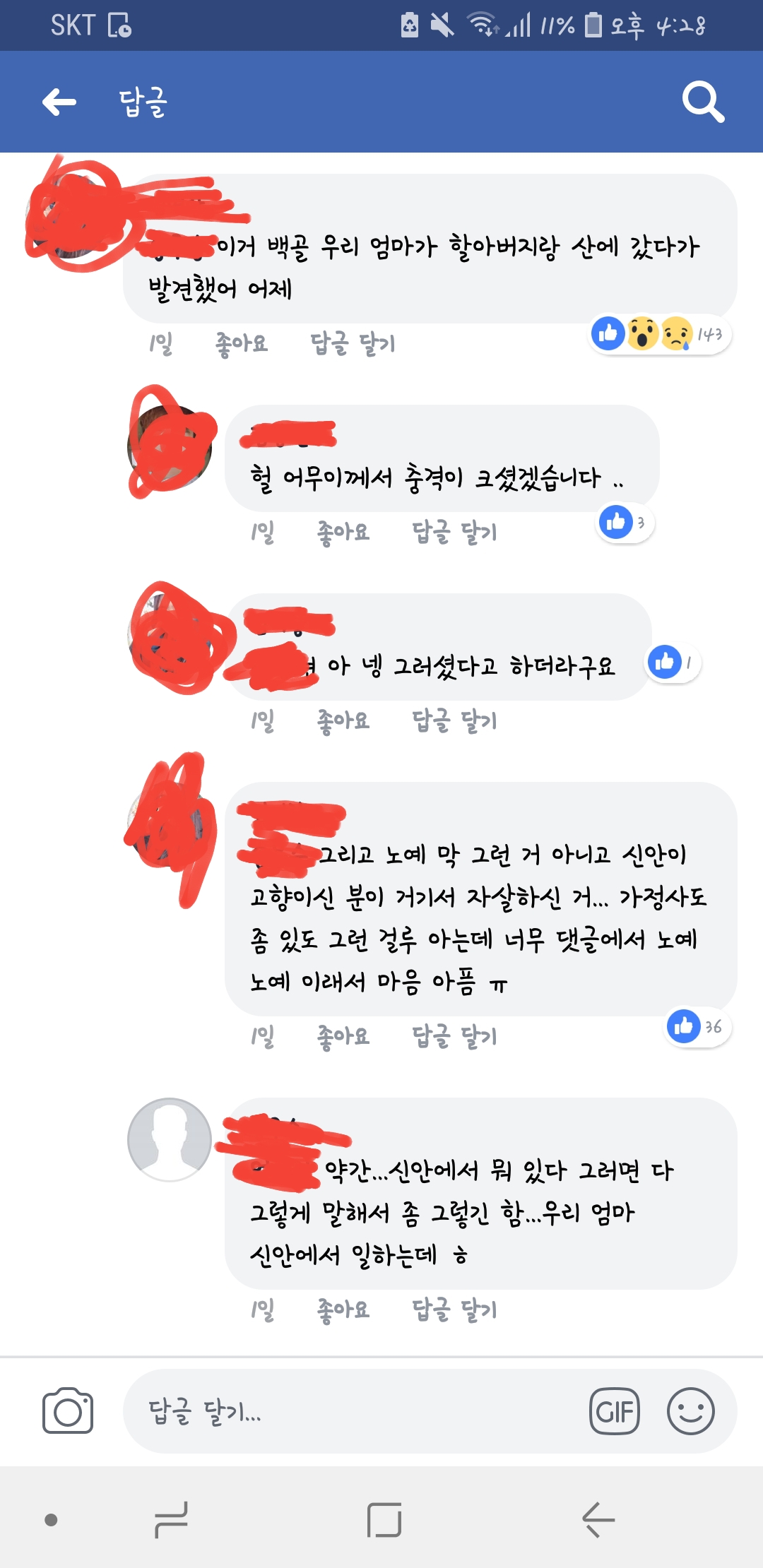Reply to the 아 넹 그러셨다고 comment
Screen dimensions: 763x1568
[x=454, y=720]
